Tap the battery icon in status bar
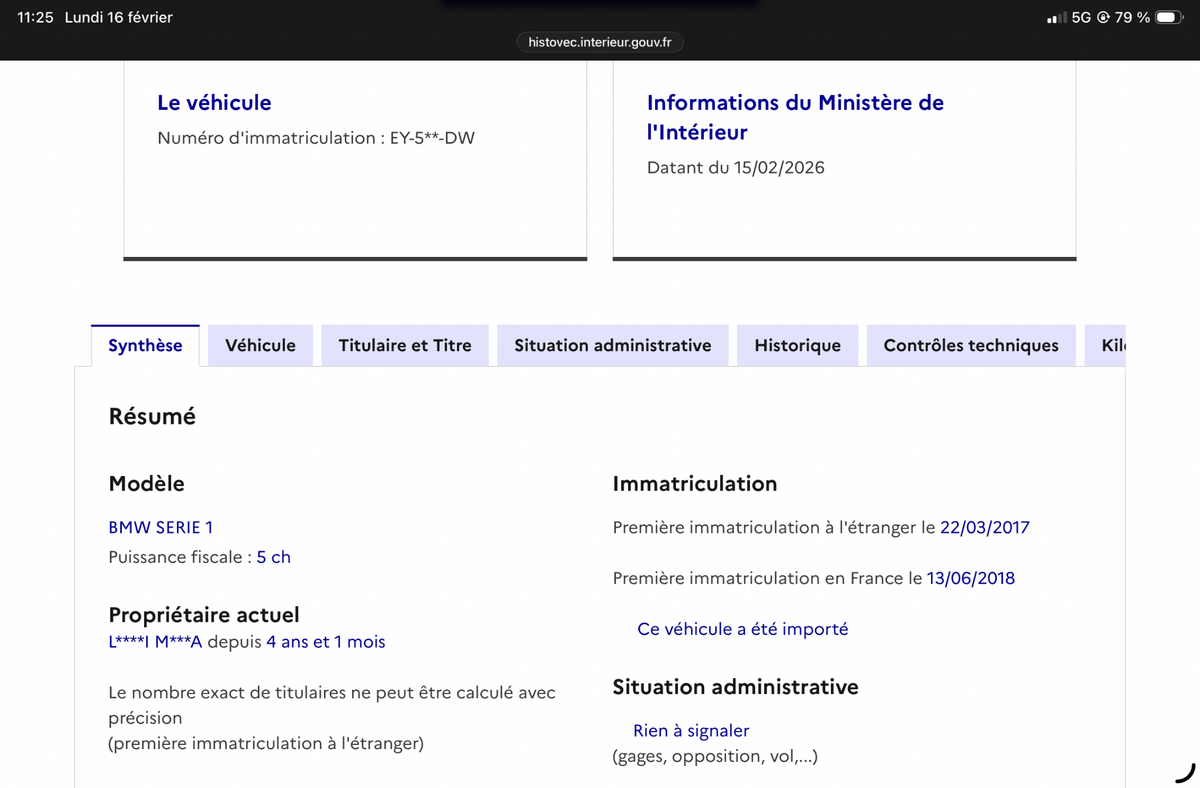This screenshot has height=788, width=1200. (1169, 18)
